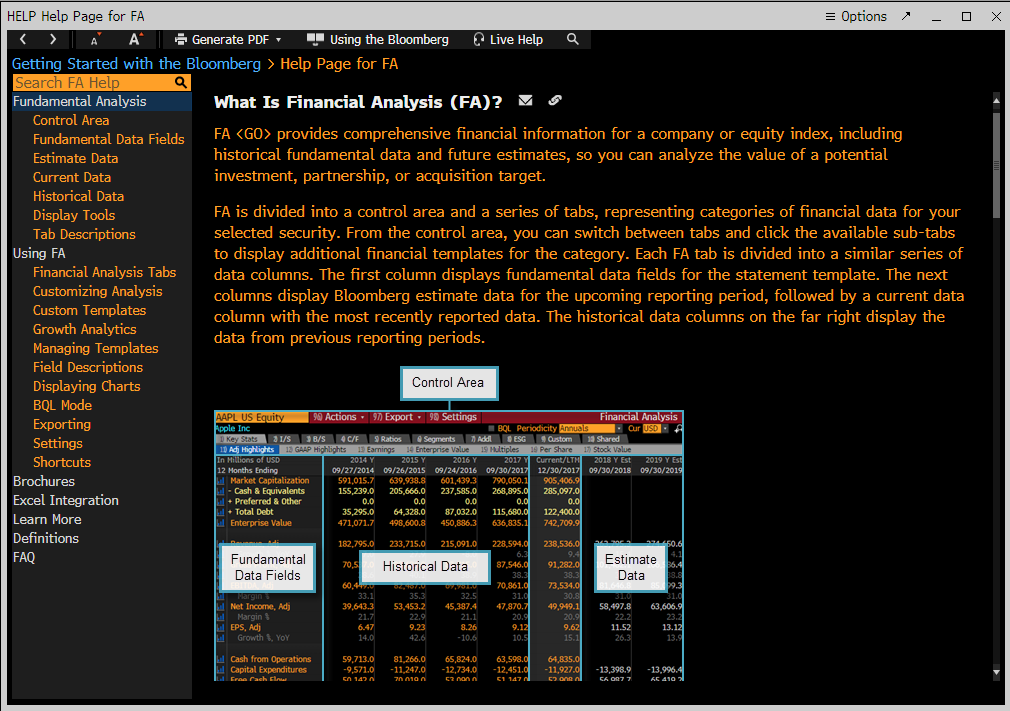Email this topic using the envelope icon
1010x711 pixels.
pyautogui.click(x=526, y=101)
